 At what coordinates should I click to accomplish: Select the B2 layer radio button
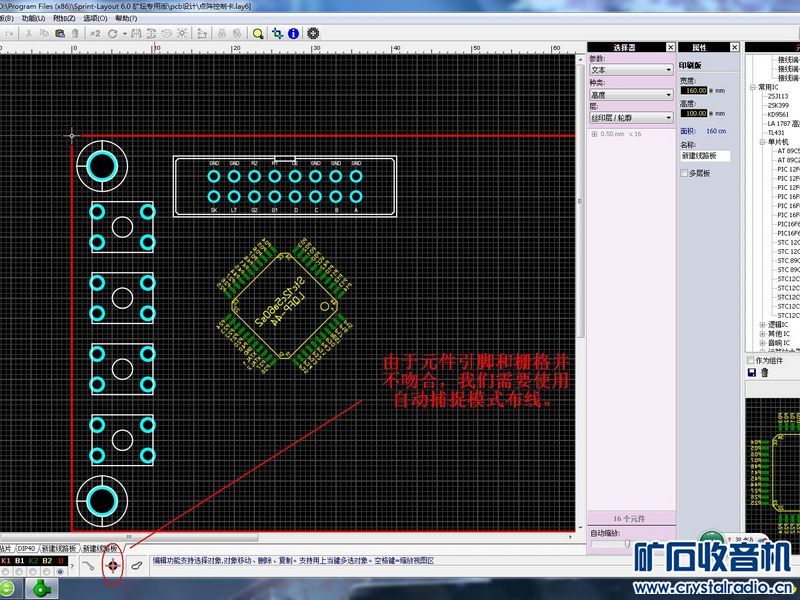pyautogui.click(x=47, y=571)
